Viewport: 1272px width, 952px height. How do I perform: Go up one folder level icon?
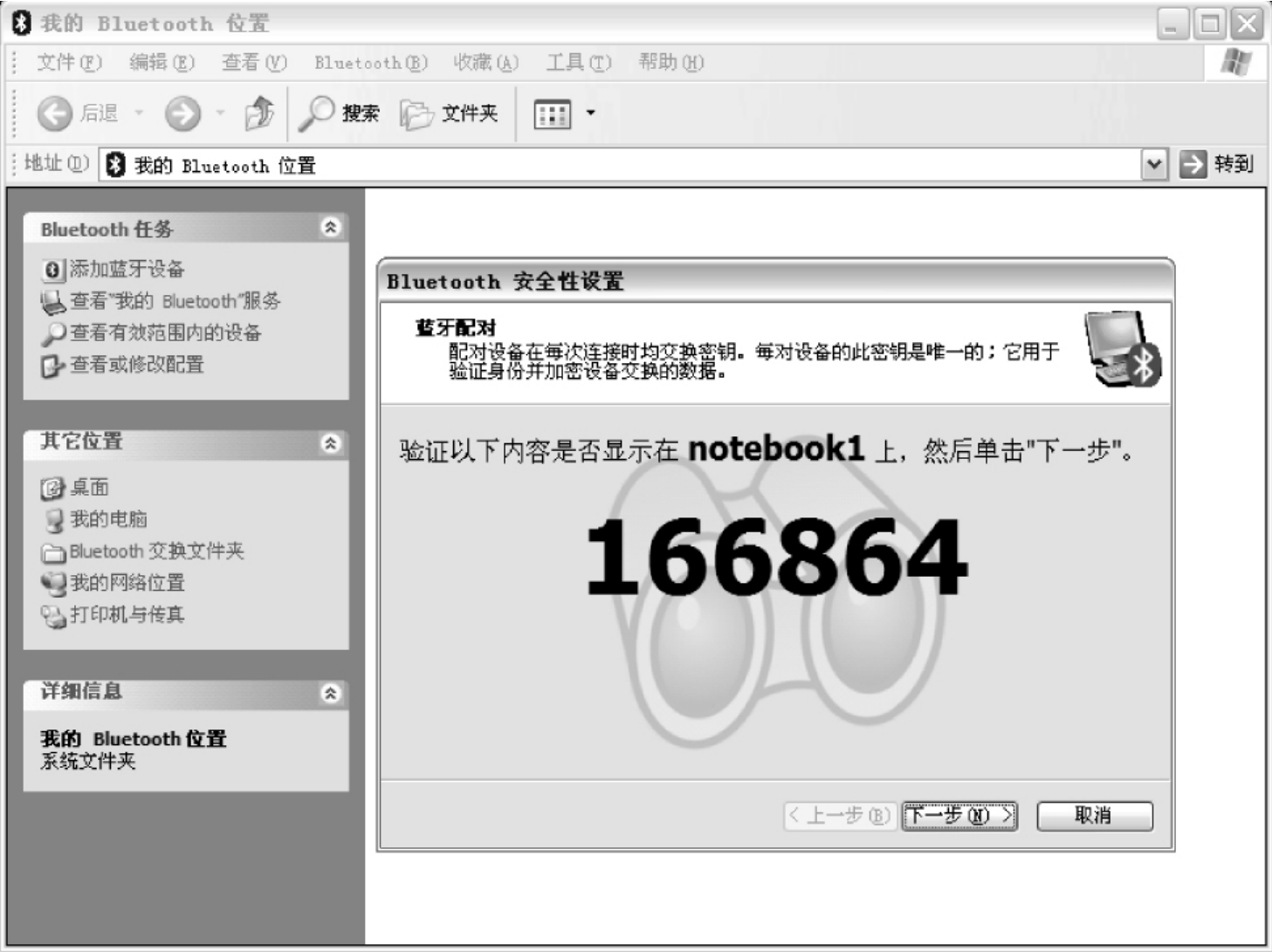(259, 113)
